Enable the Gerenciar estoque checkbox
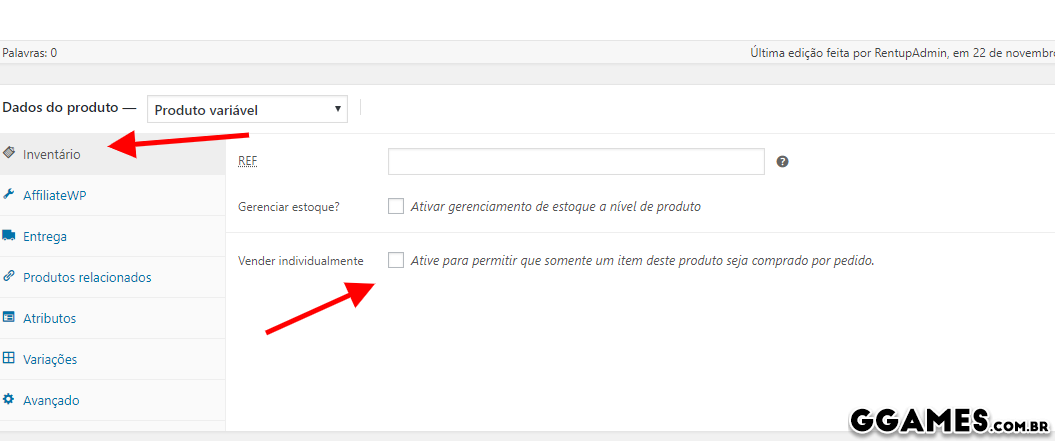Screen dimensions: 1055x441 pyautogui.click(x=396, y=207)
